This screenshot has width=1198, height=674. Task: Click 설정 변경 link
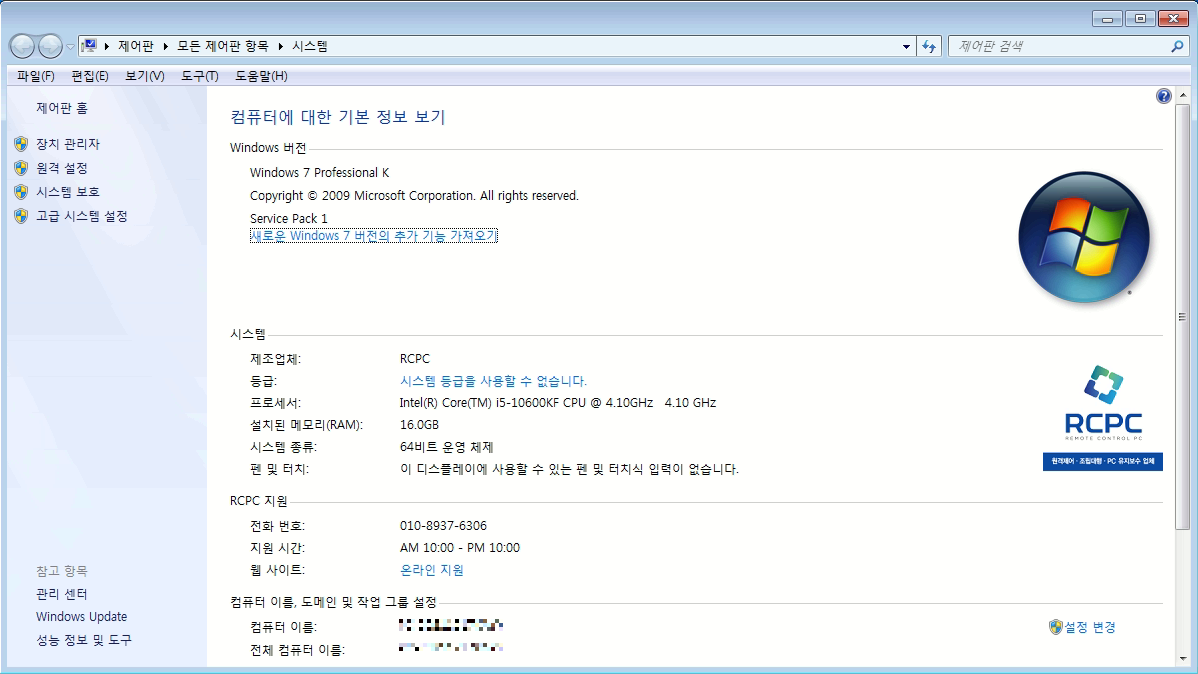click(1090, 627)
